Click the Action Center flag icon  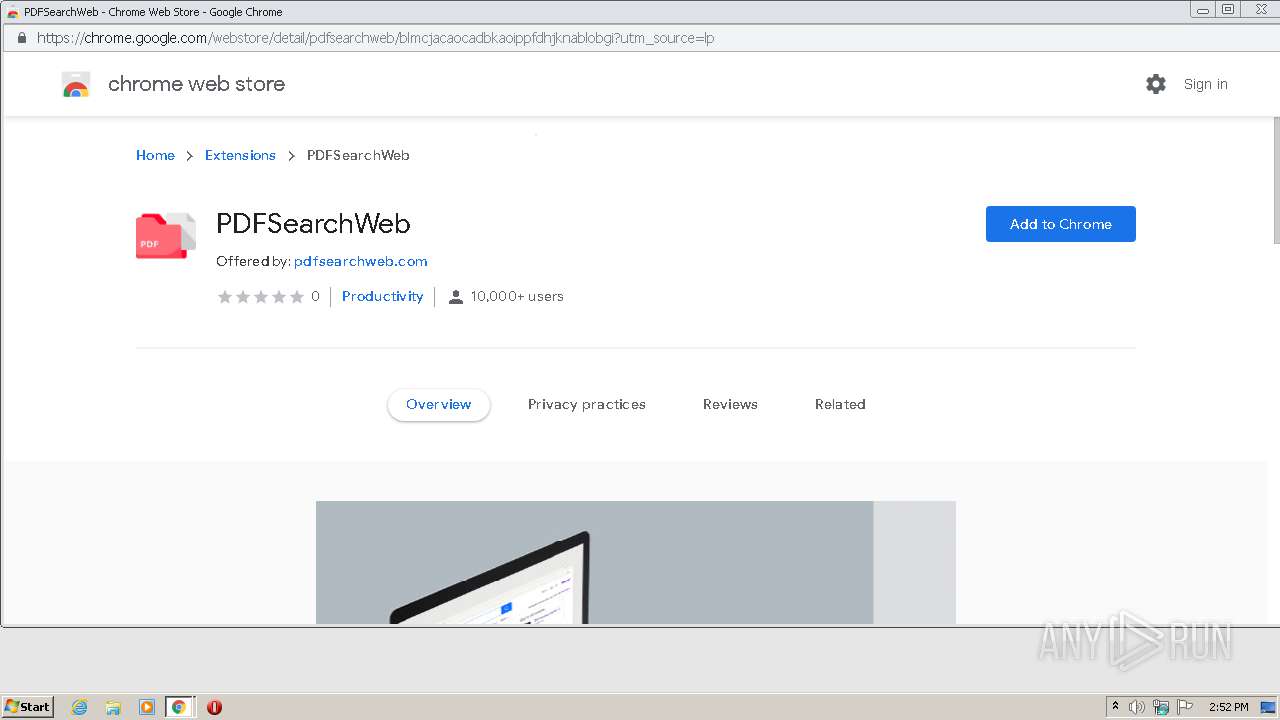pos(1185,707)
